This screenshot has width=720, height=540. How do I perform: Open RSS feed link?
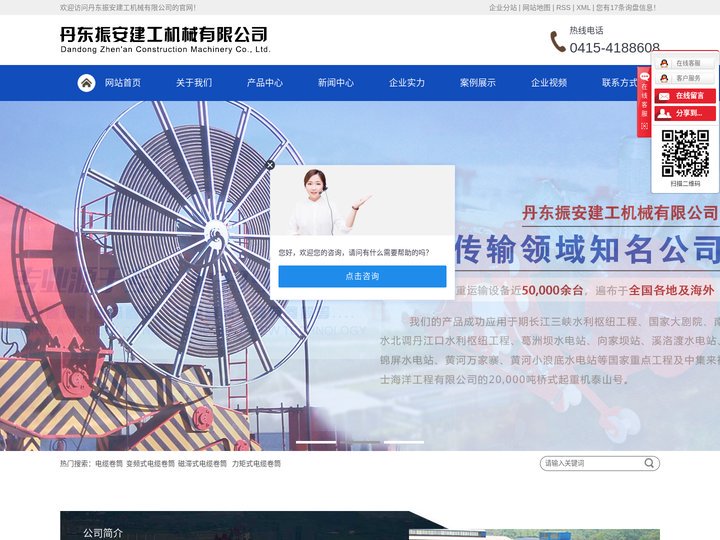pyautogui.click(x=563, y=8)
